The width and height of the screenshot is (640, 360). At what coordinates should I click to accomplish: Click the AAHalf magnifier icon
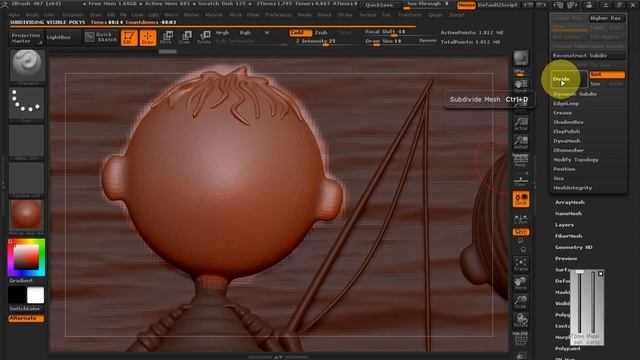(x=521, y=142)
